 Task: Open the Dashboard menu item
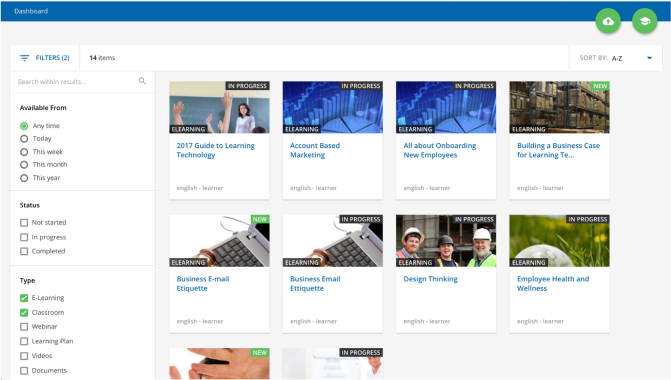click(31, 11)
